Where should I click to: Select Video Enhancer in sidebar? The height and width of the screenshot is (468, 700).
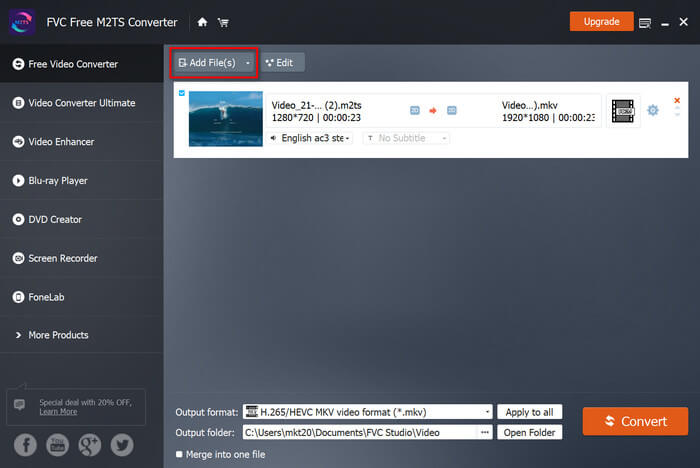click(x=82, y=142)
